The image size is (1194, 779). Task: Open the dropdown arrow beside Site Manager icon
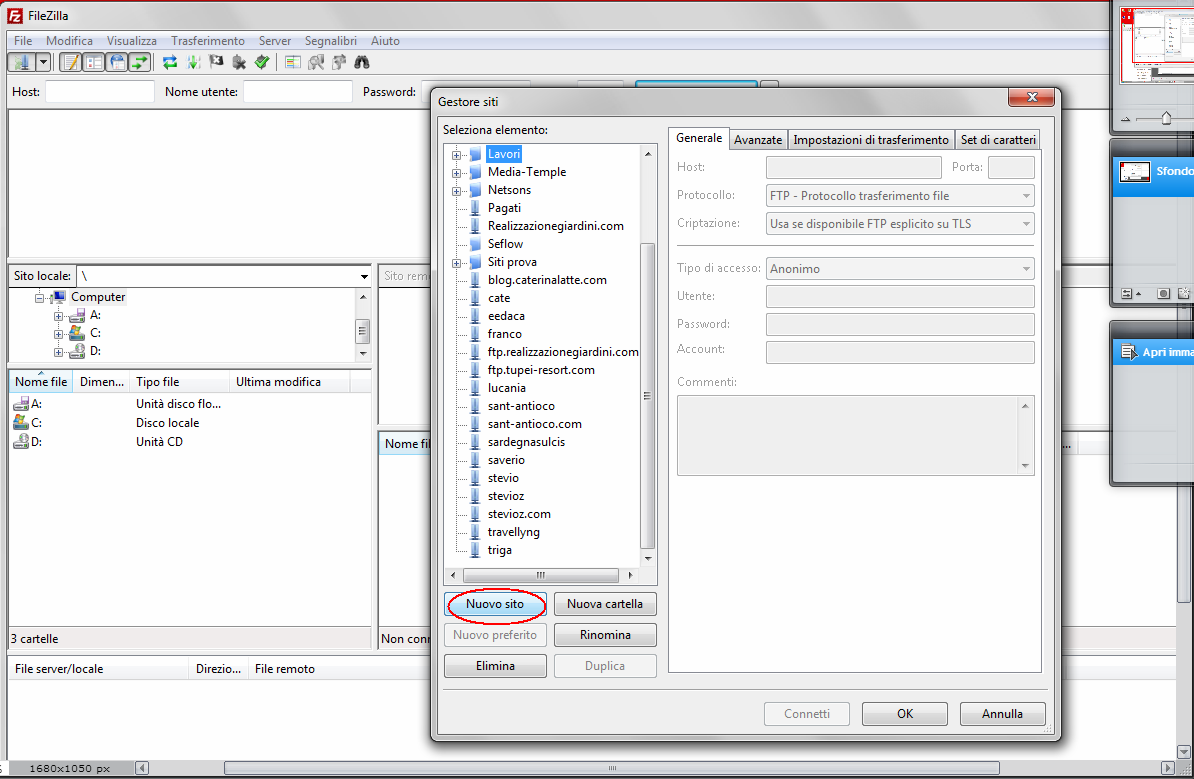[43, 62]
